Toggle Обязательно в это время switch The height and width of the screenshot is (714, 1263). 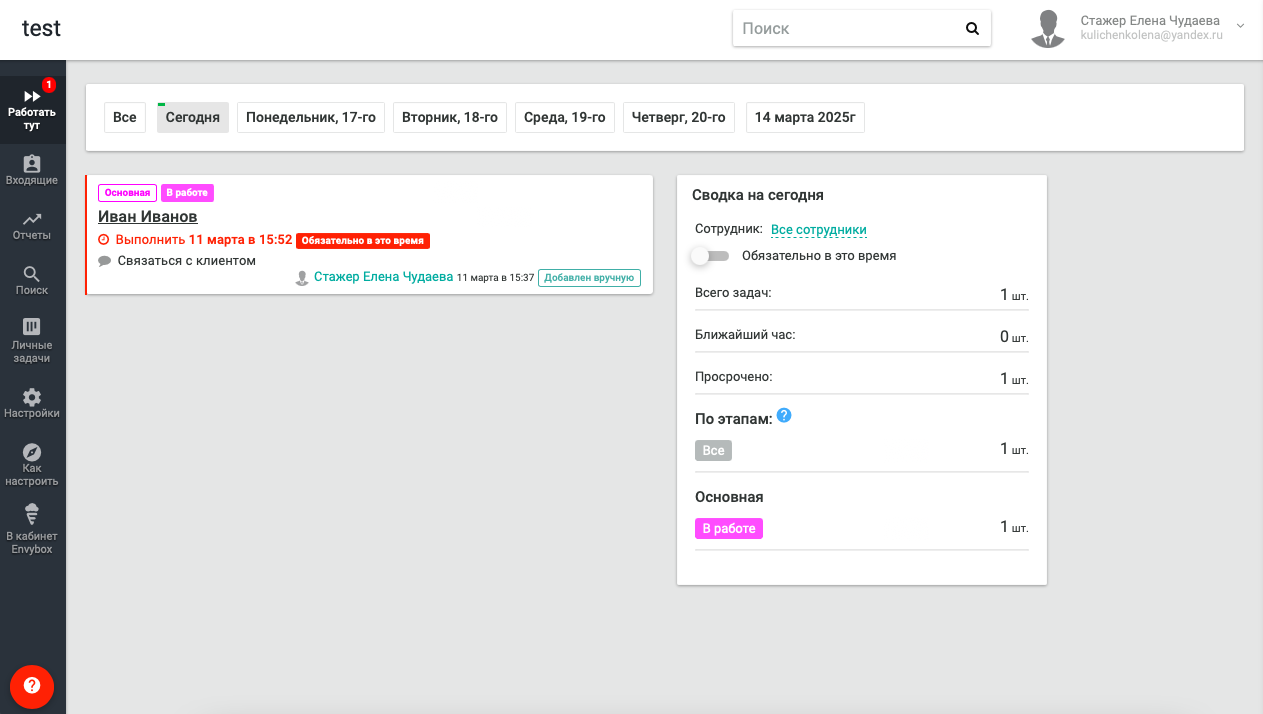point(711,256)
